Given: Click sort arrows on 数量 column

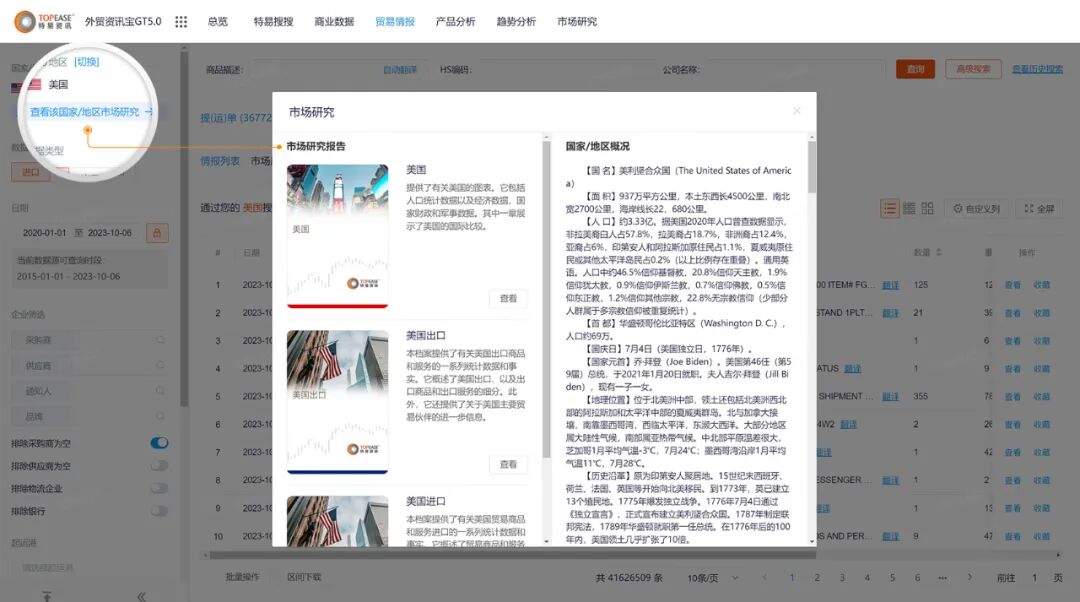Looking at the screenshot, I should (x=939, y=253).
